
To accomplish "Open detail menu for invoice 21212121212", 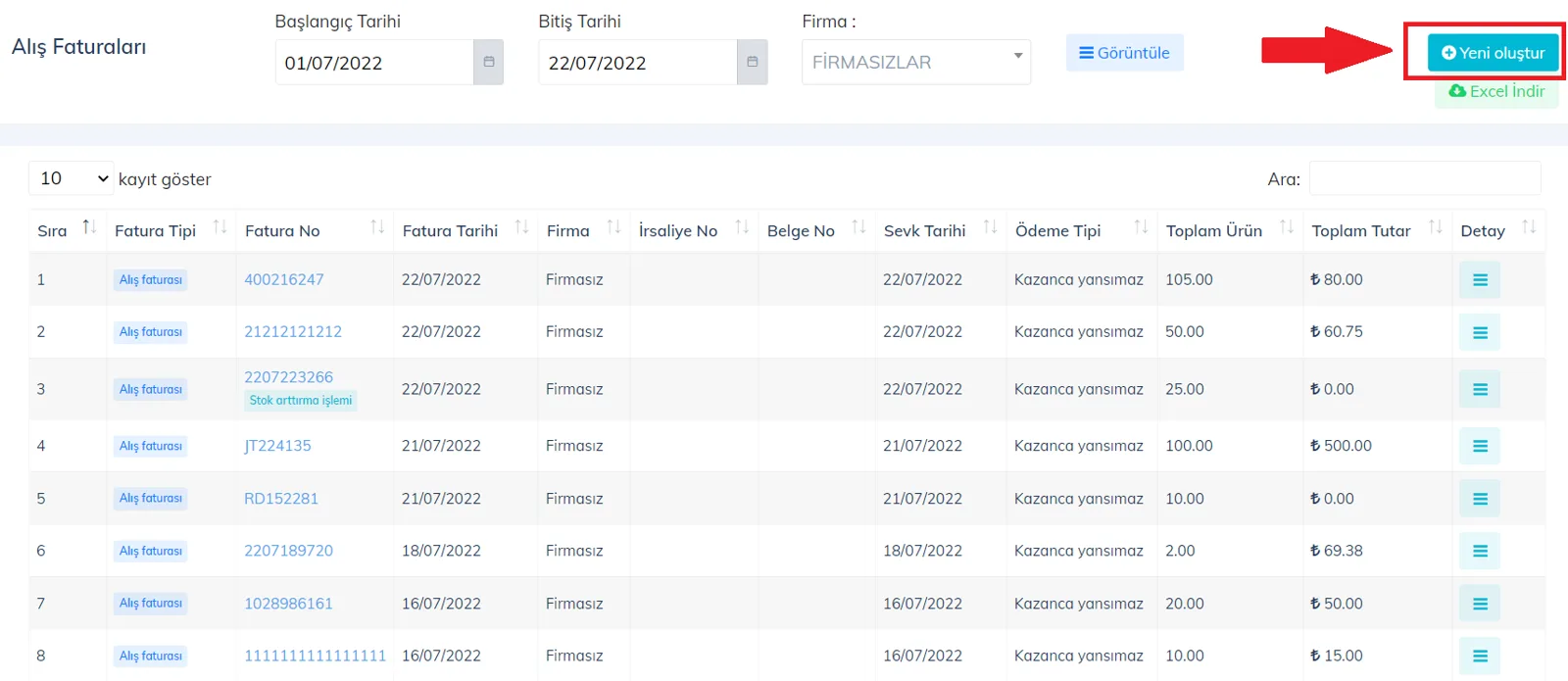I will click(1480, 332).
